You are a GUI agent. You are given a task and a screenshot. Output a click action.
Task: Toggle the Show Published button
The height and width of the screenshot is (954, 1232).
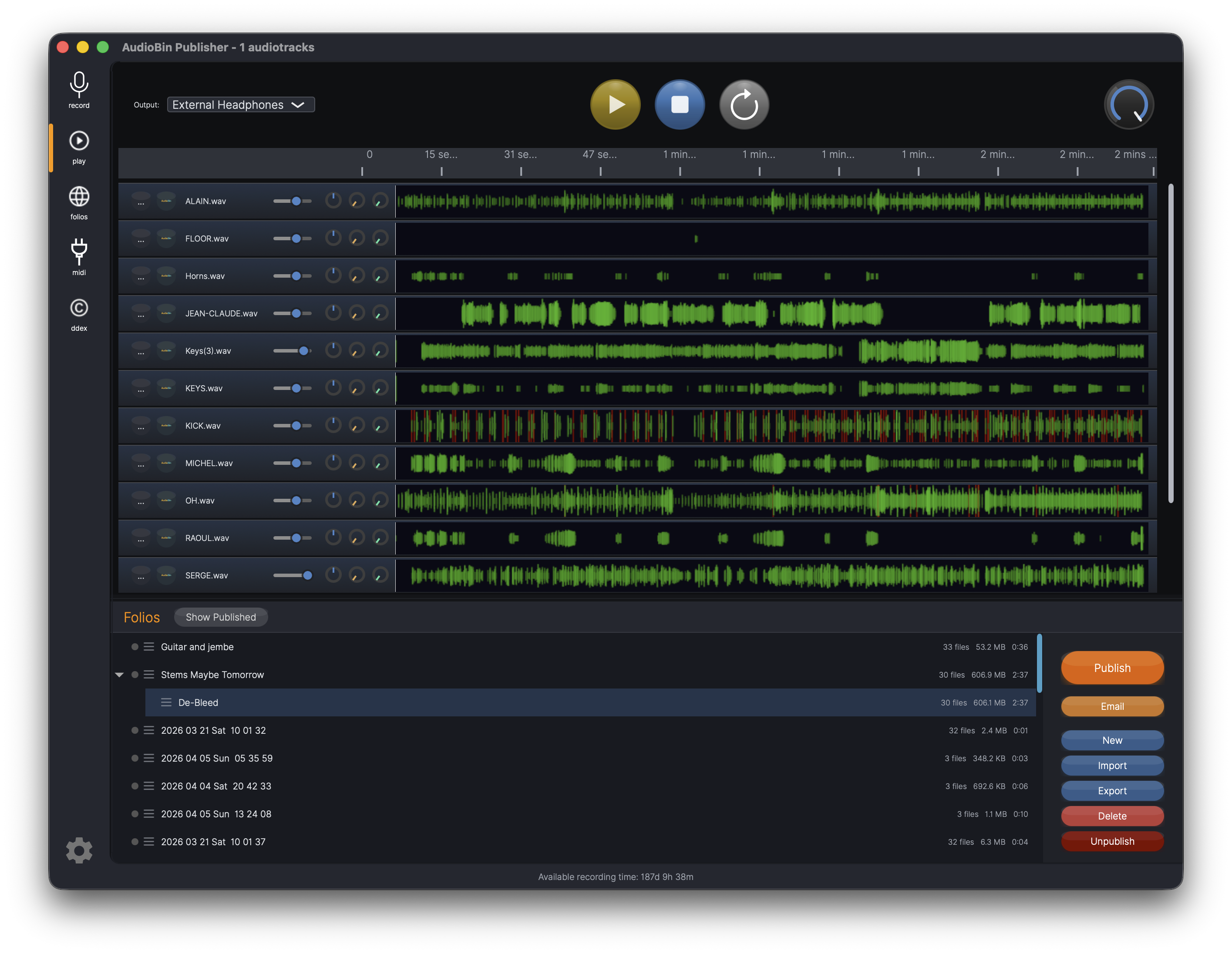pyautogui.click(x=221, y=618)
